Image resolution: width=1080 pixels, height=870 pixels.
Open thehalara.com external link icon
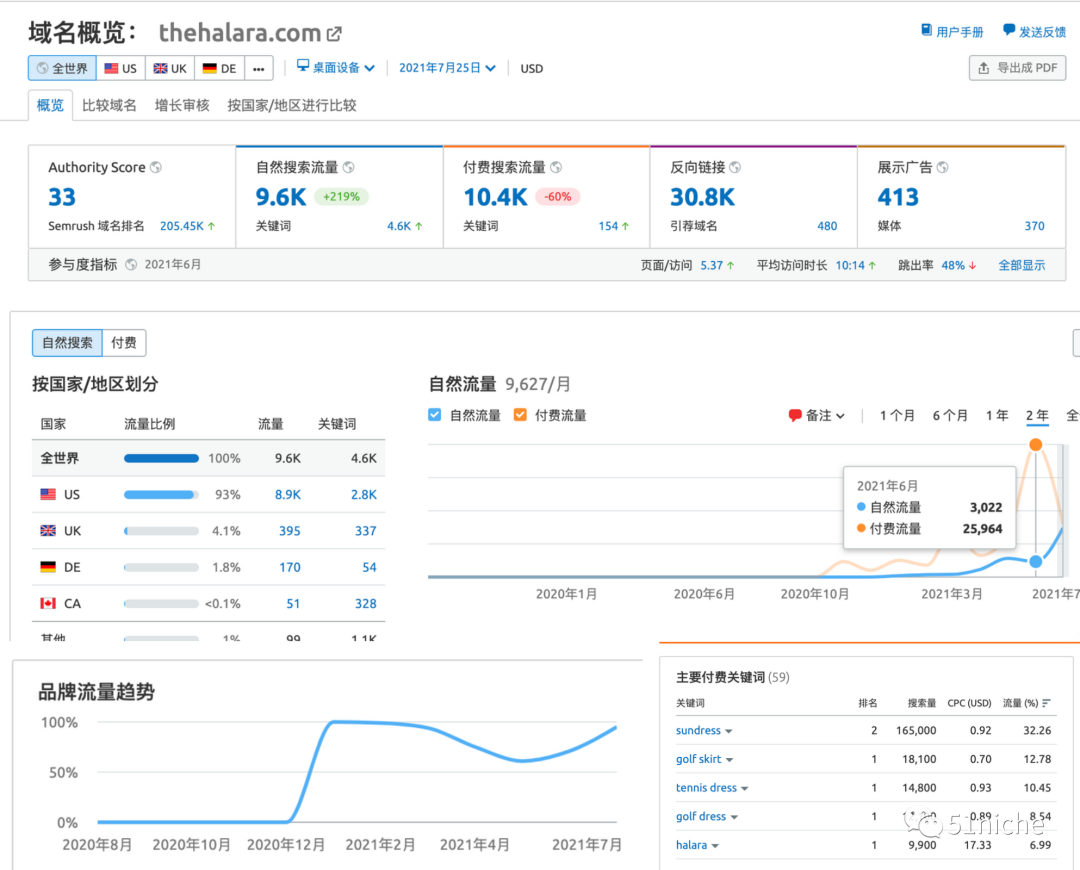pyautogui.click(x=335, y=33)
